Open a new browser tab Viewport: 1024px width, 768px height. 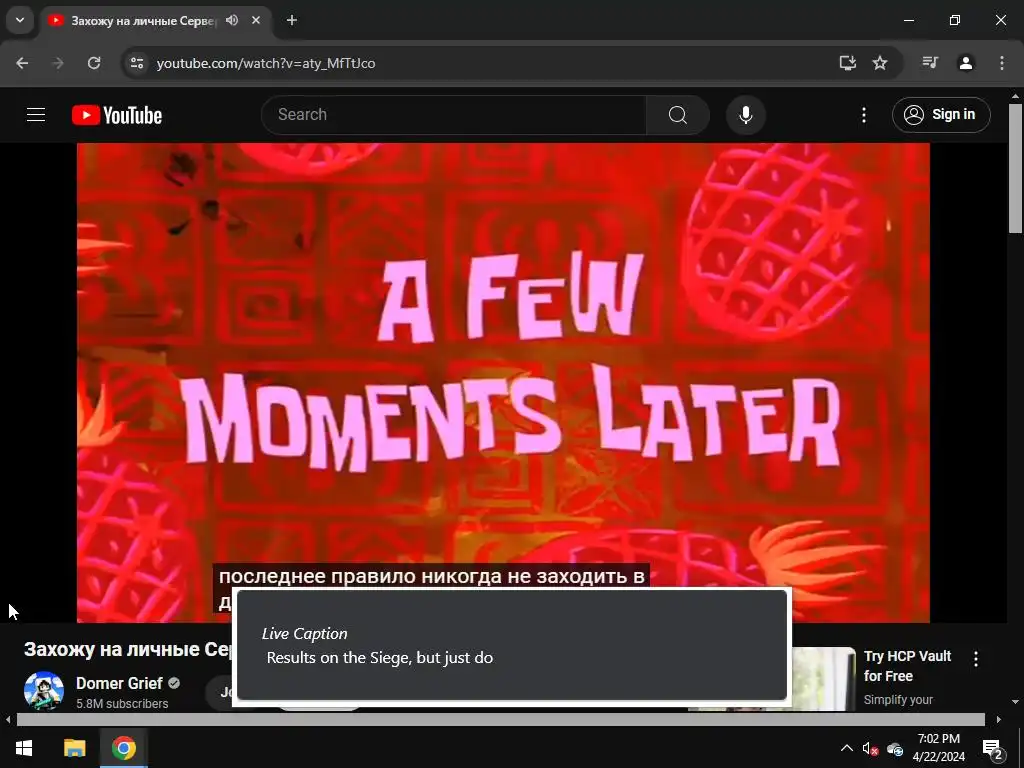(x=292, y=20)
